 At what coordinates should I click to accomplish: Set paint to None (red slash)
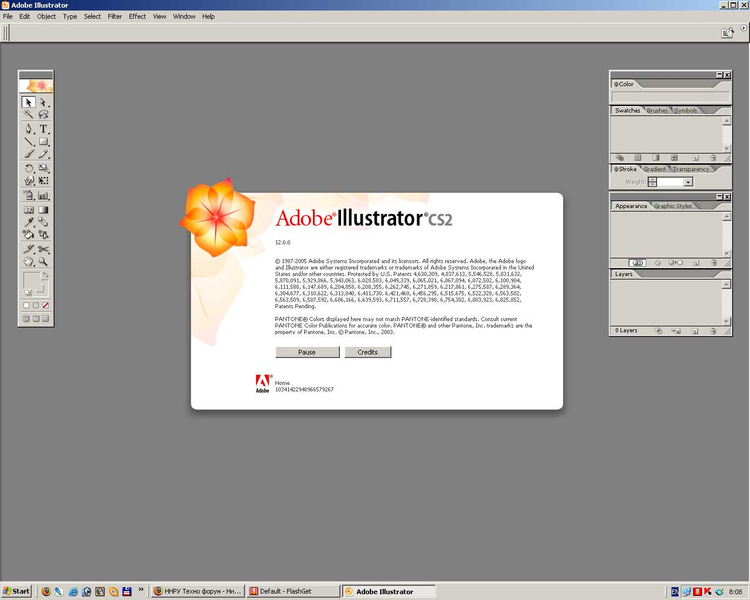pyautogui.click(x=45, y=305)
